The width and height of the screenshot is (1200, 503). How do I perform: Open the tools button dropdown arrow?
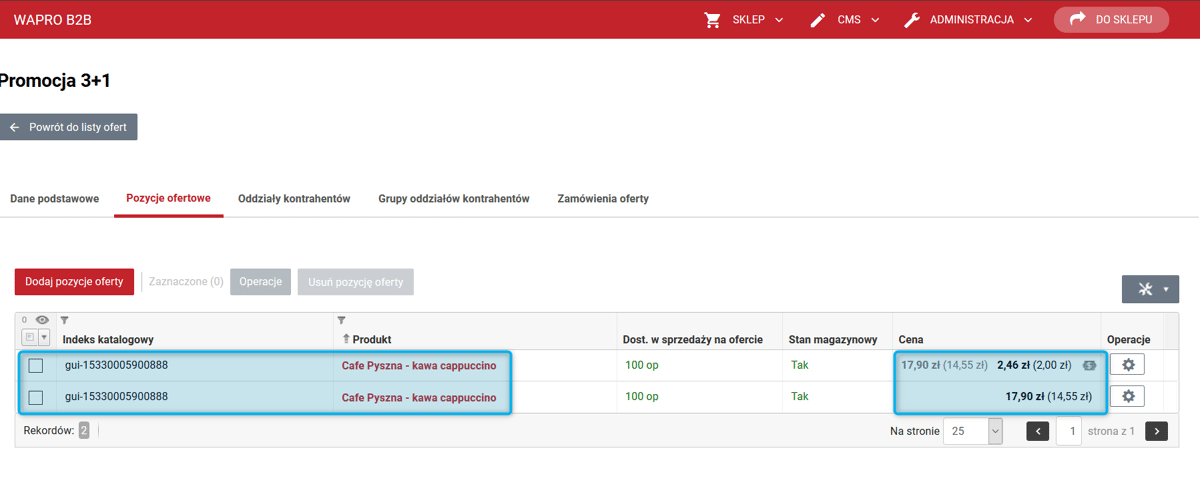[1165, 289]
